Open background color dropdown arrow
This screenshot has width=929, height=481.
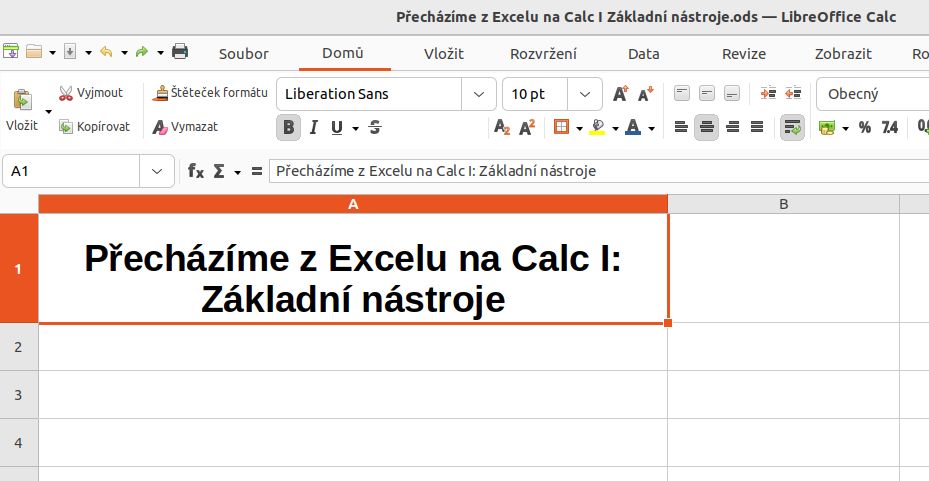click(x=616, y=129)
